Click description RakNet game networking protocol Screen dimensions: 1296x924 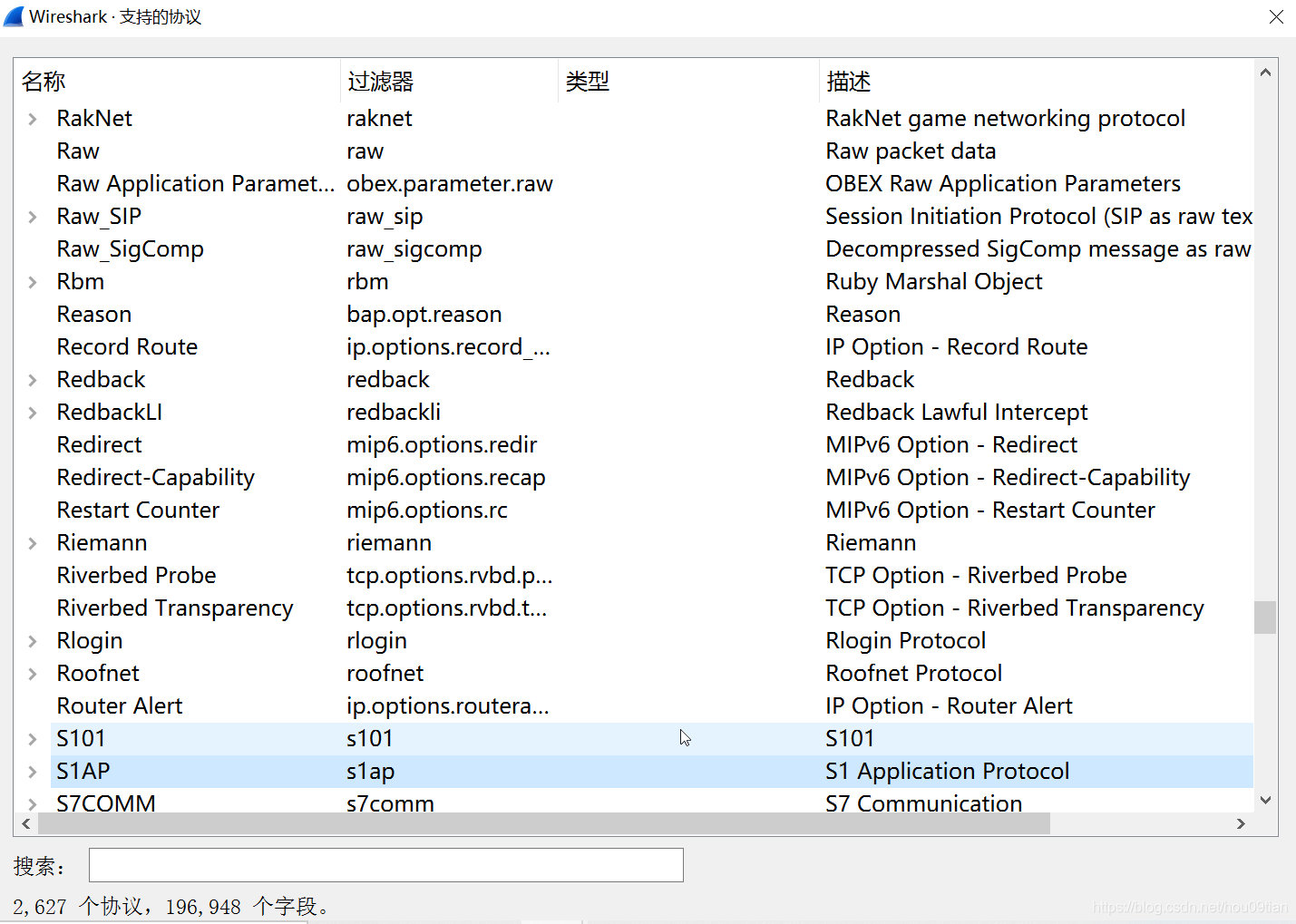point(1006,119)
